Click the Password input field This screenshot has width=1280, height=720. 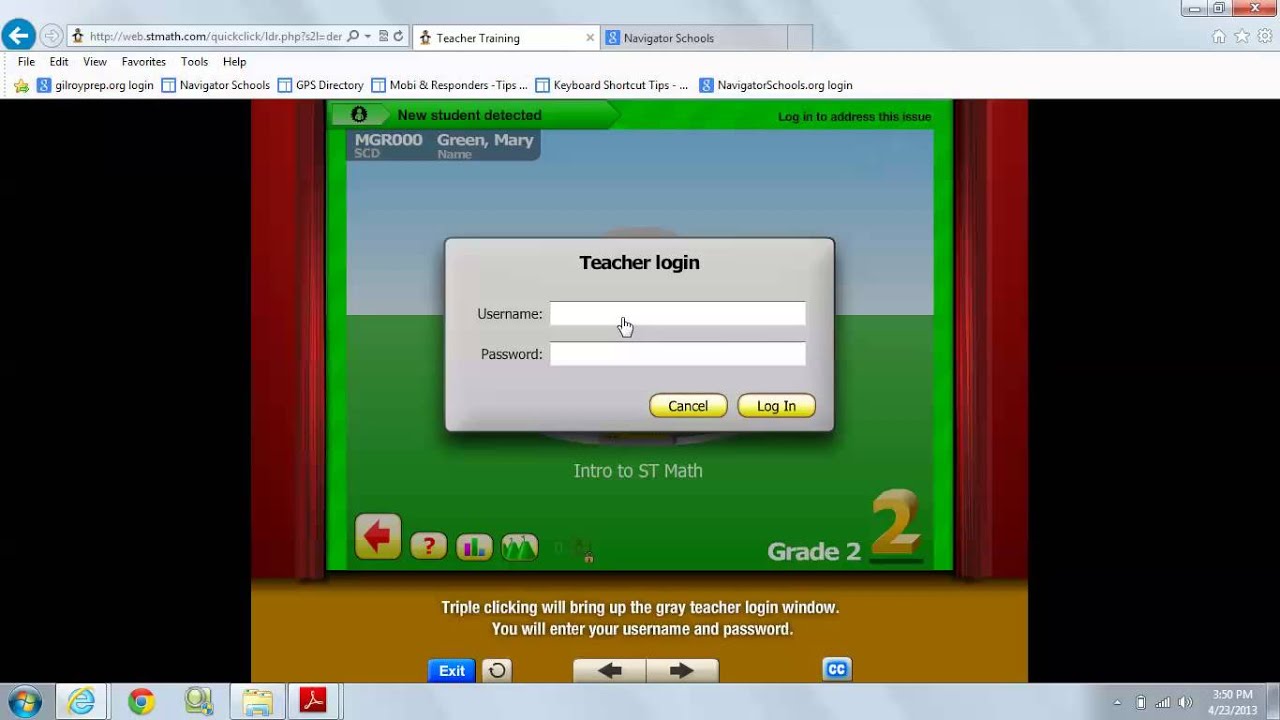coord(677,354)
